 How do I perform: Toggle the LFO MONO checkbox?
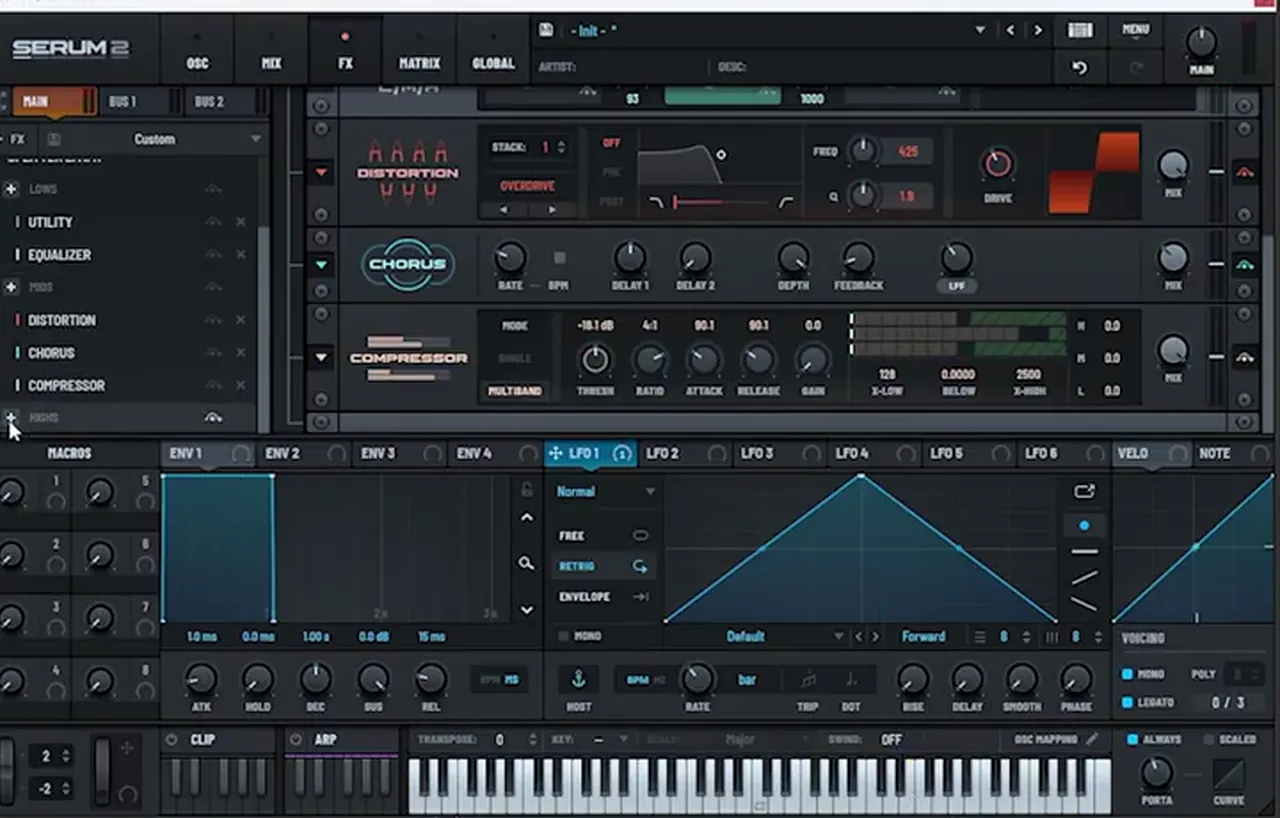coord(563,636)
